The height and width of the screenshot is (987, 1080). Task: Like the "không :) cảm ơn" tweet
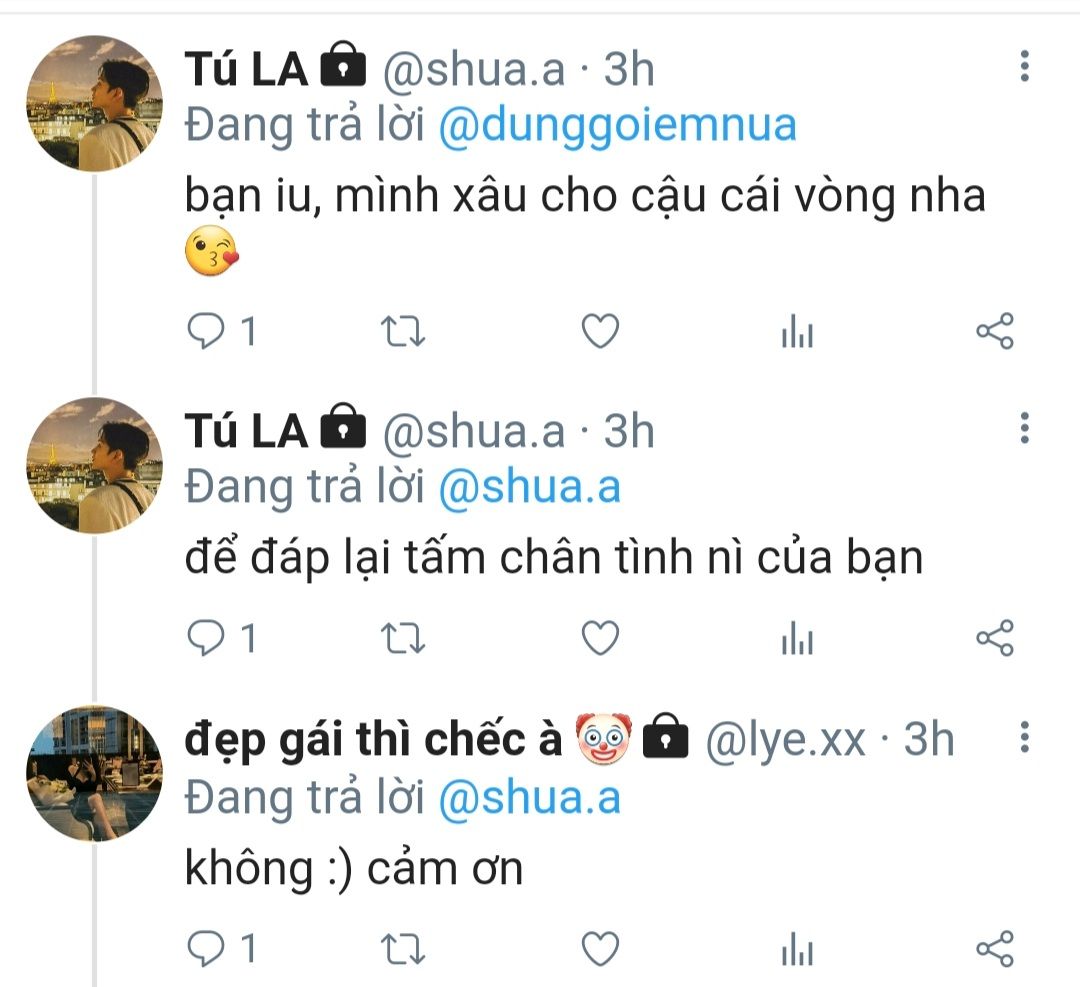[600, 947]
